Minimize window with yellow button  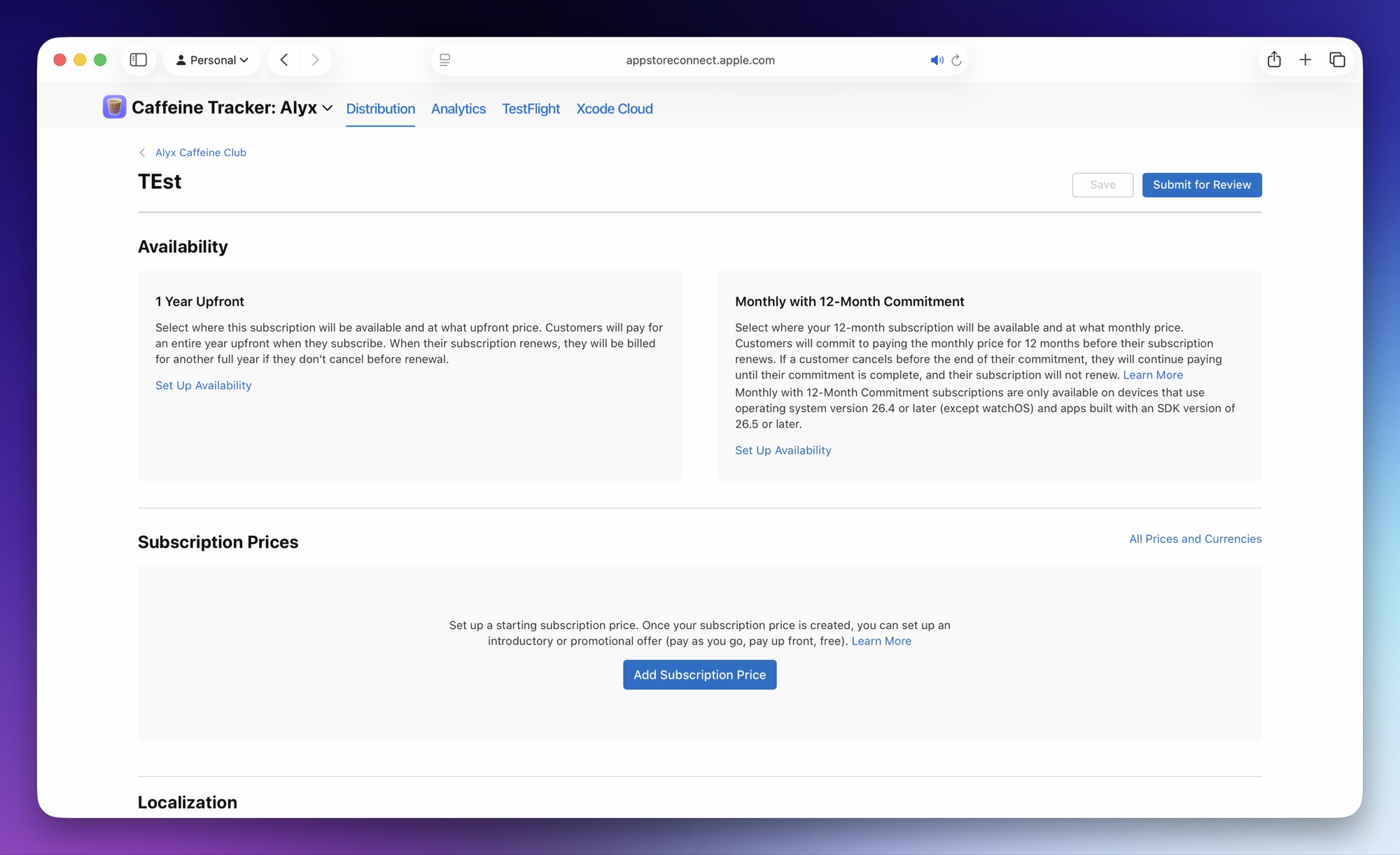tap(80, 60)
